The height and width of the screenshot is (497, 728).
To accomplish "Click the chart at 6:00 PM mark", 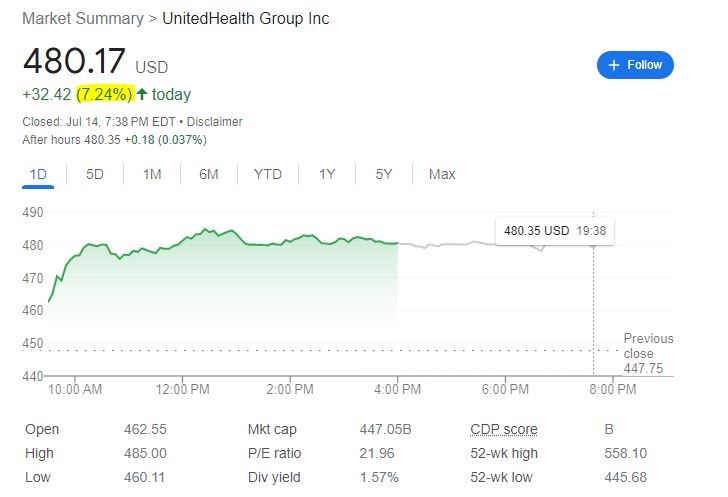I will [x=505, y=388].
